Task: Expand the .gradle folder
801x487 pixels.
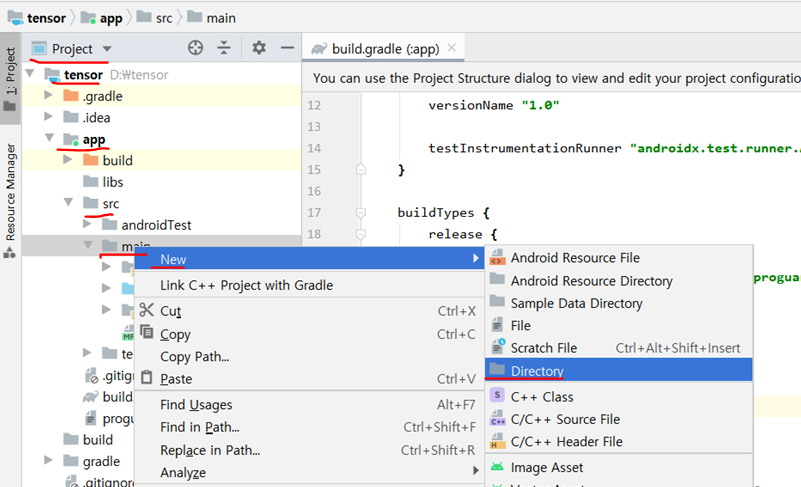Action: click(49, 96)
